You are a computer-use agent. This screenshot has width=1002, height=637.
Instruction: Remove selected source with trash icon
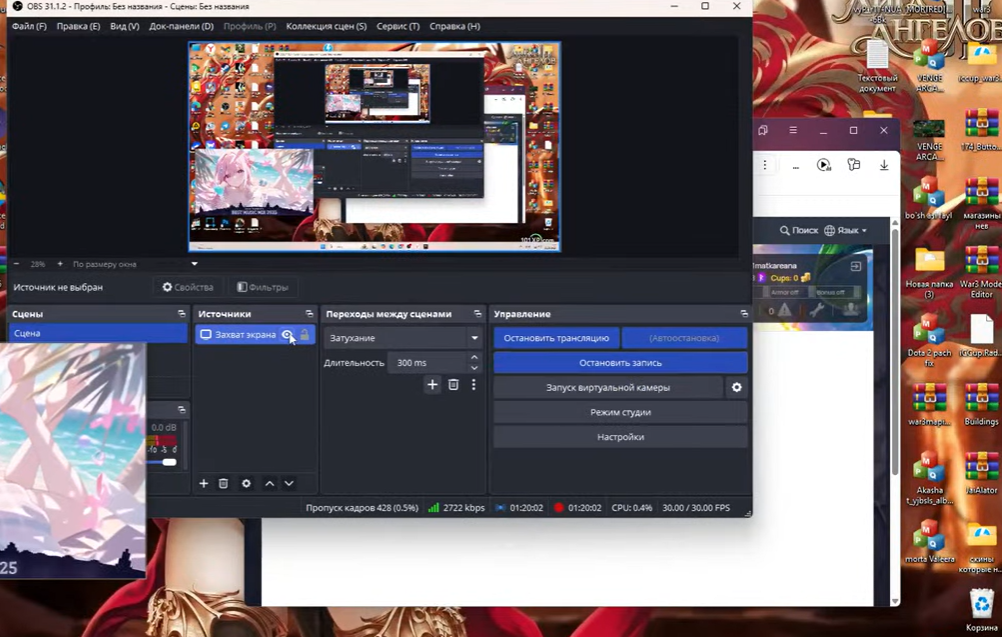(x=223, y=484)
